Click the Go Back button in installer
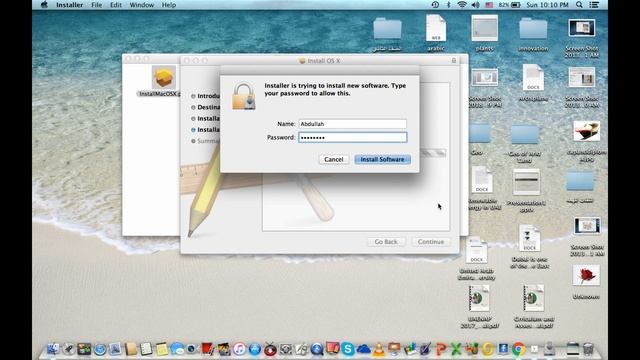The image size is (640, 360). (x=386, y=242)
